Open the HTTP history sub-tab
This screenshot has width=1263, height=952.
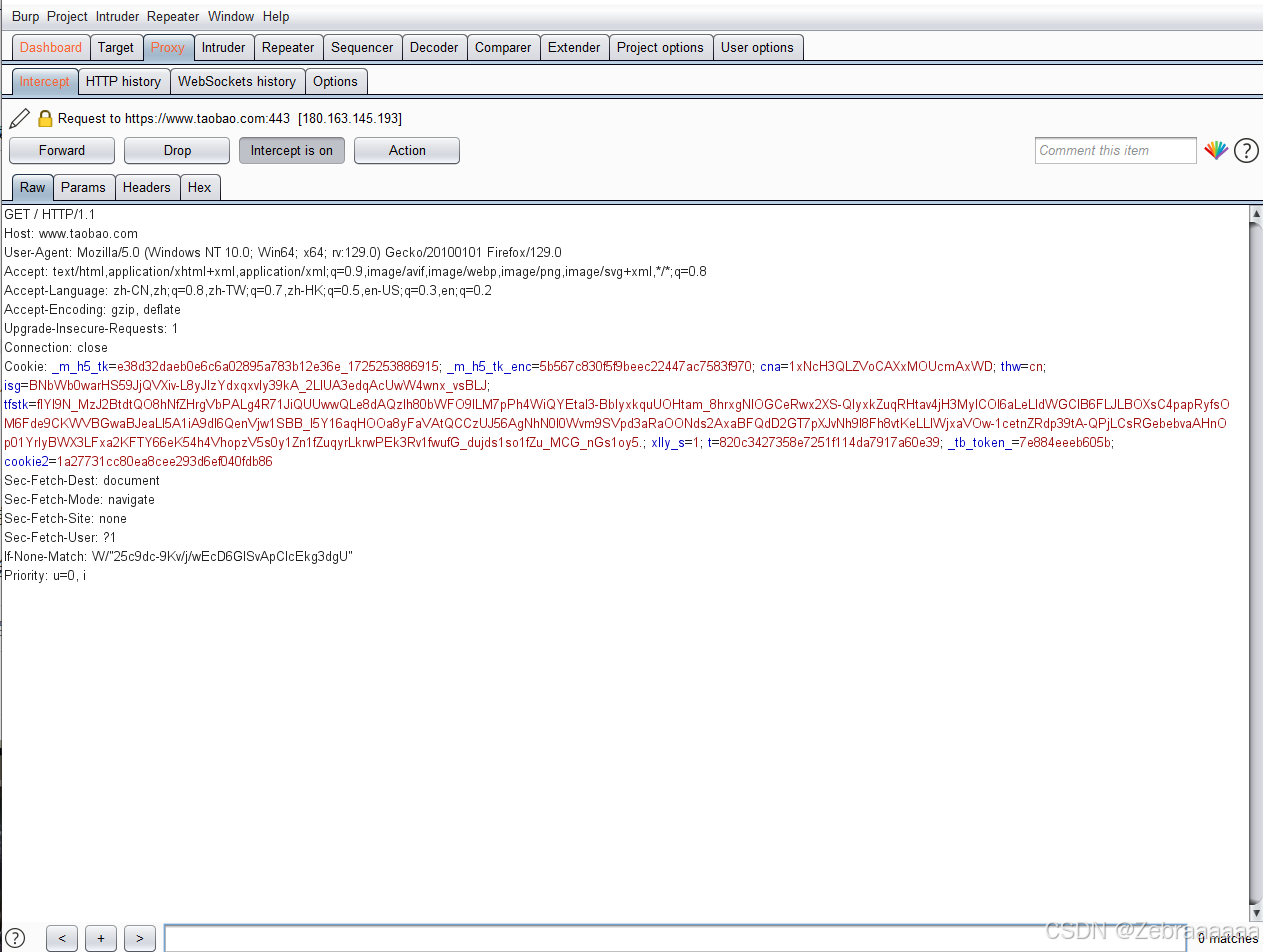point(123,81)
